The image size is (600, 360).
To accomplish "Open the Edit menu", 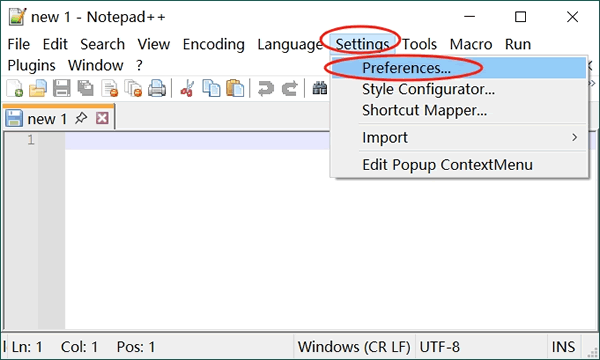I will [55, 44].
